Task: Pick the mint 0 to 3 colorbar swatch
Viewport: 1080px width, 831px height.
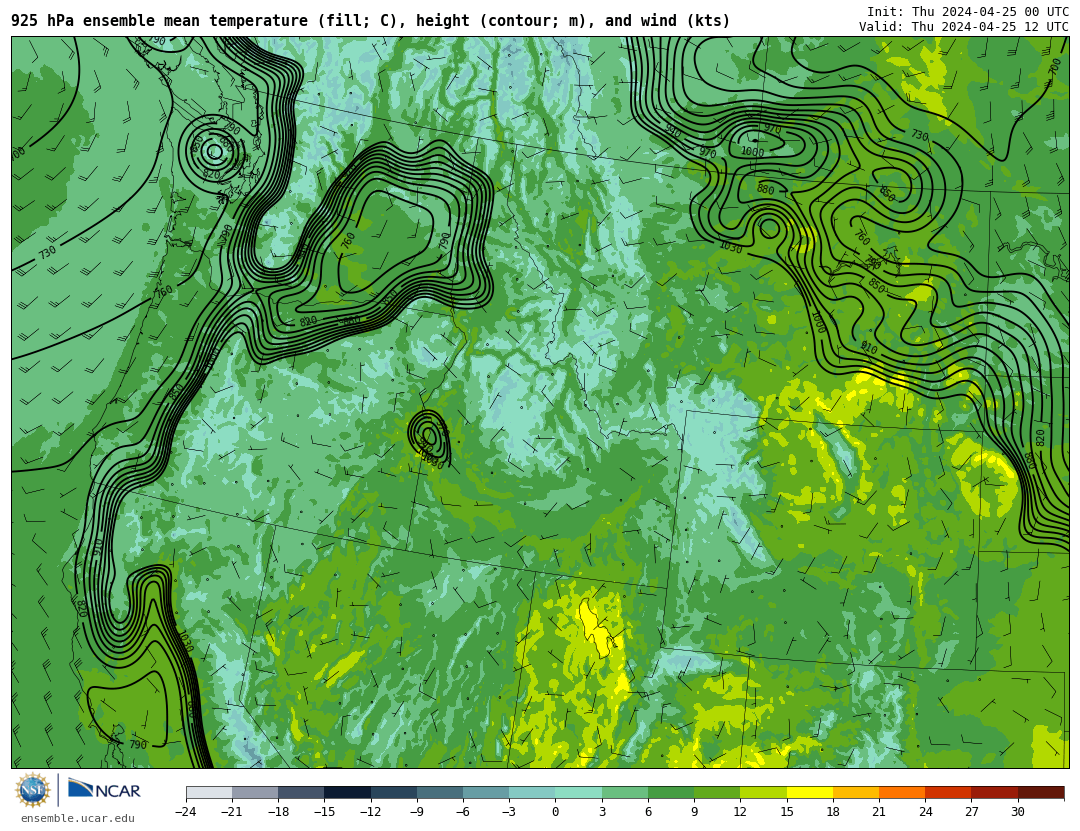Action: click(x=579, y=792)
